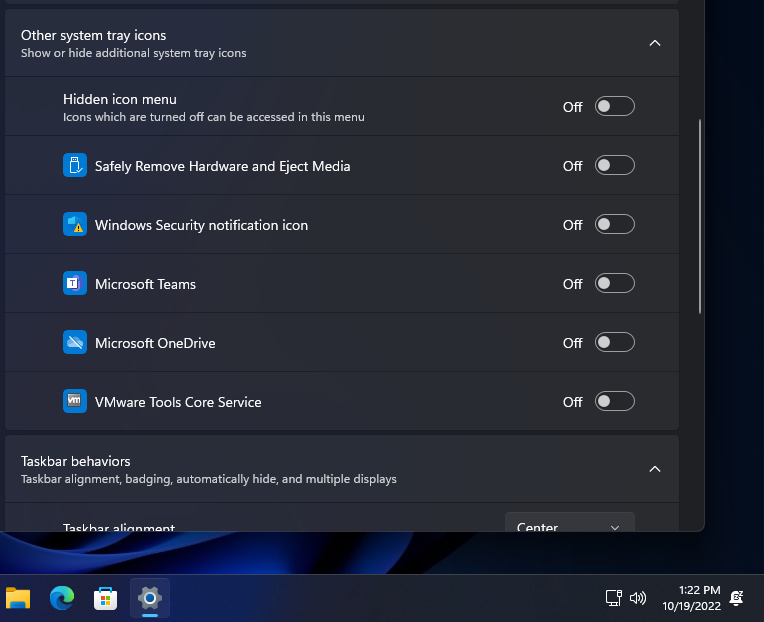
Task: Switch on the Microsoft Teams tray toggle
Action: [x=614, y=283]
